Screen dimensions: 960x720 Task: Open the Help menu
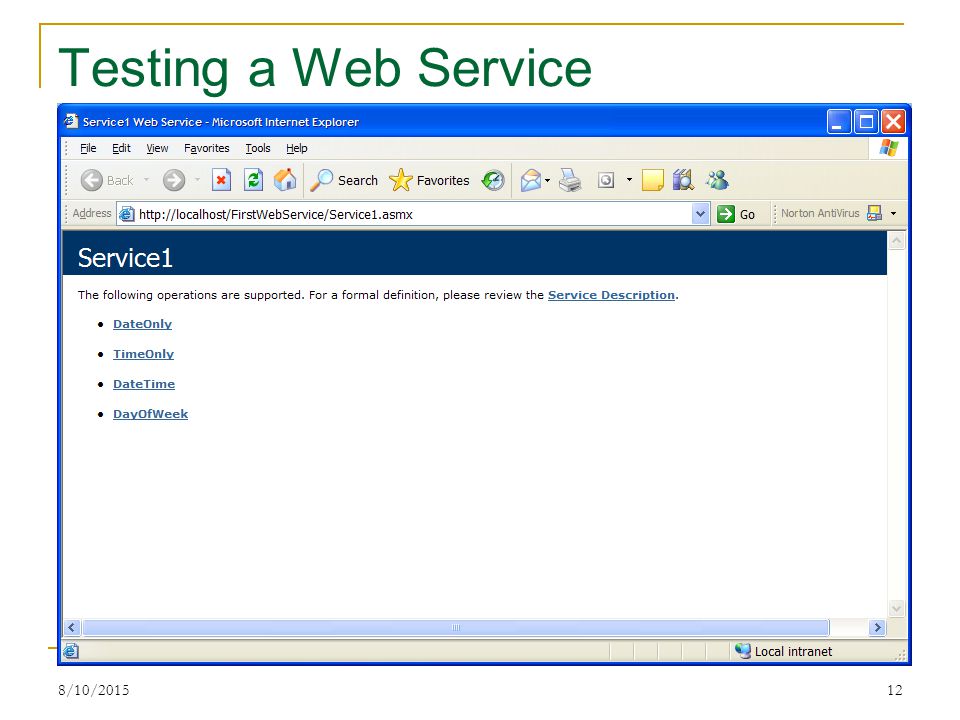coord(297,148)
